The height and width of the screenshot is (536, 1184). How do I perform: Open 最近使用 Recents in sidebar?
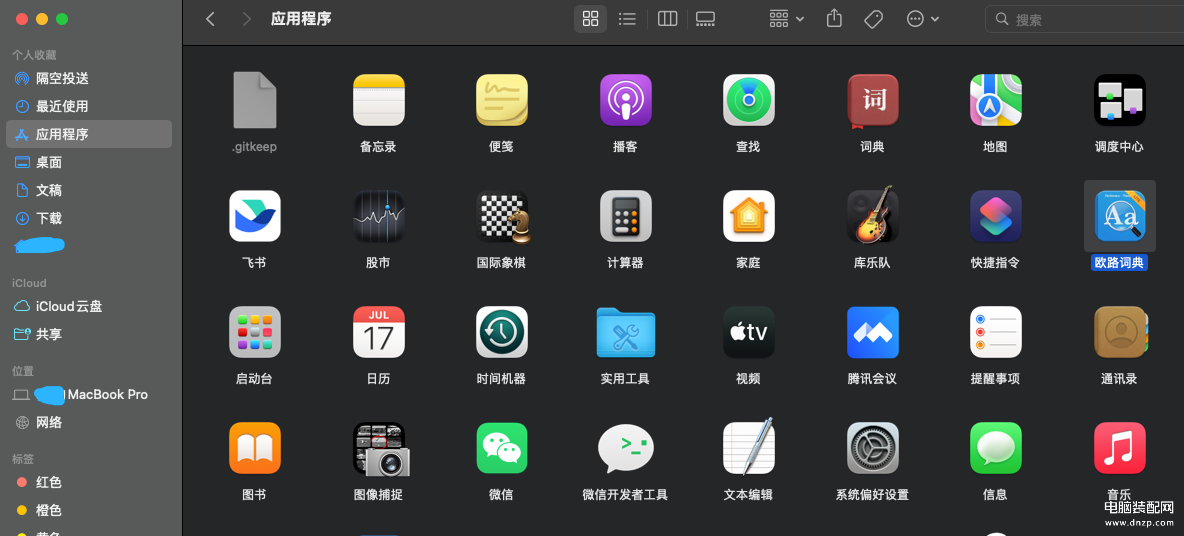[x=89, y=106]
